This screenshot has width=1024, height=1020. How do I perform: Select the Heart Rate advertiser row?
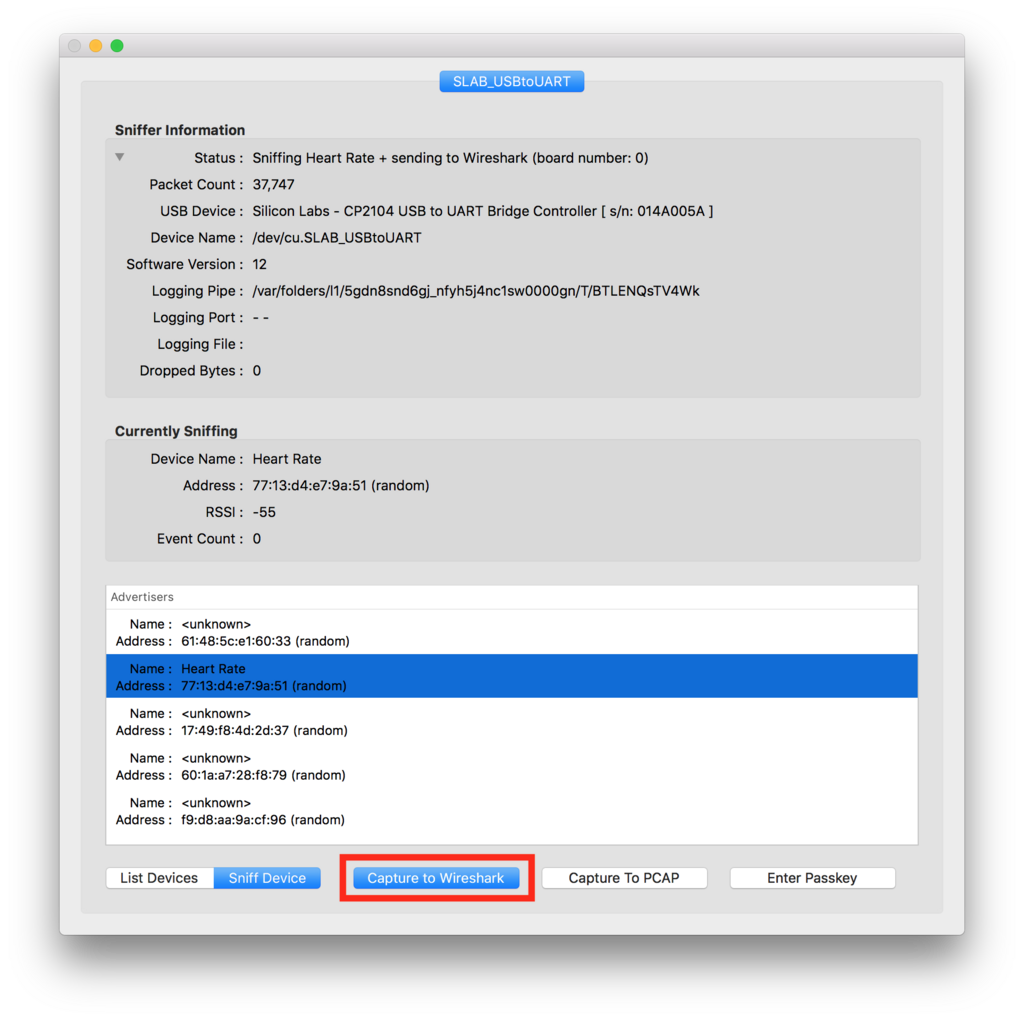tap(512, 677)
